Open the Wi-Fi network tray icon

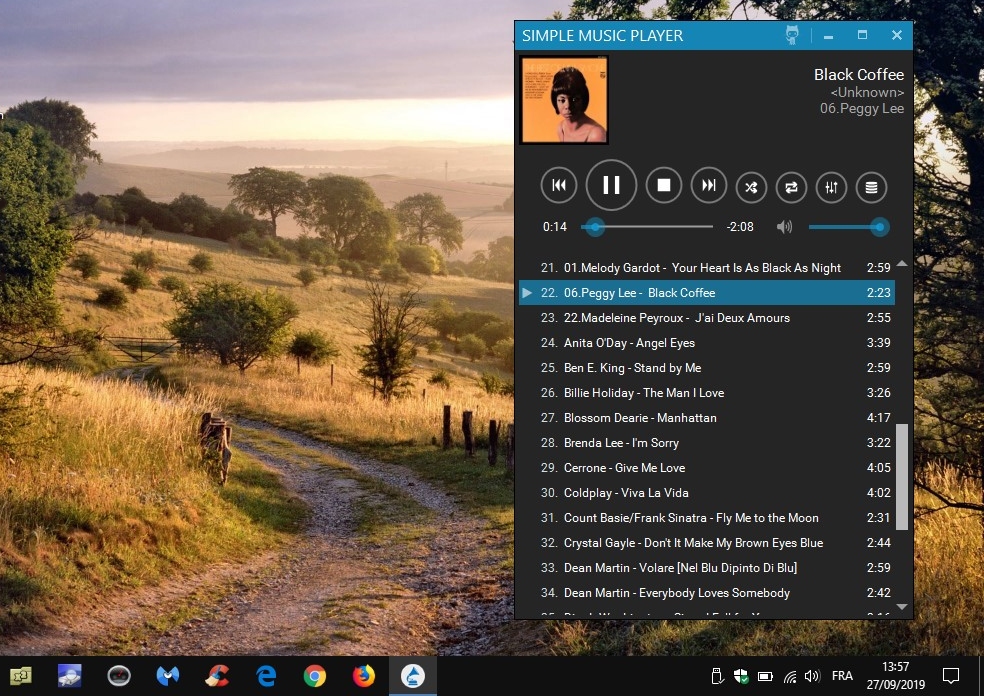point(789,677)
